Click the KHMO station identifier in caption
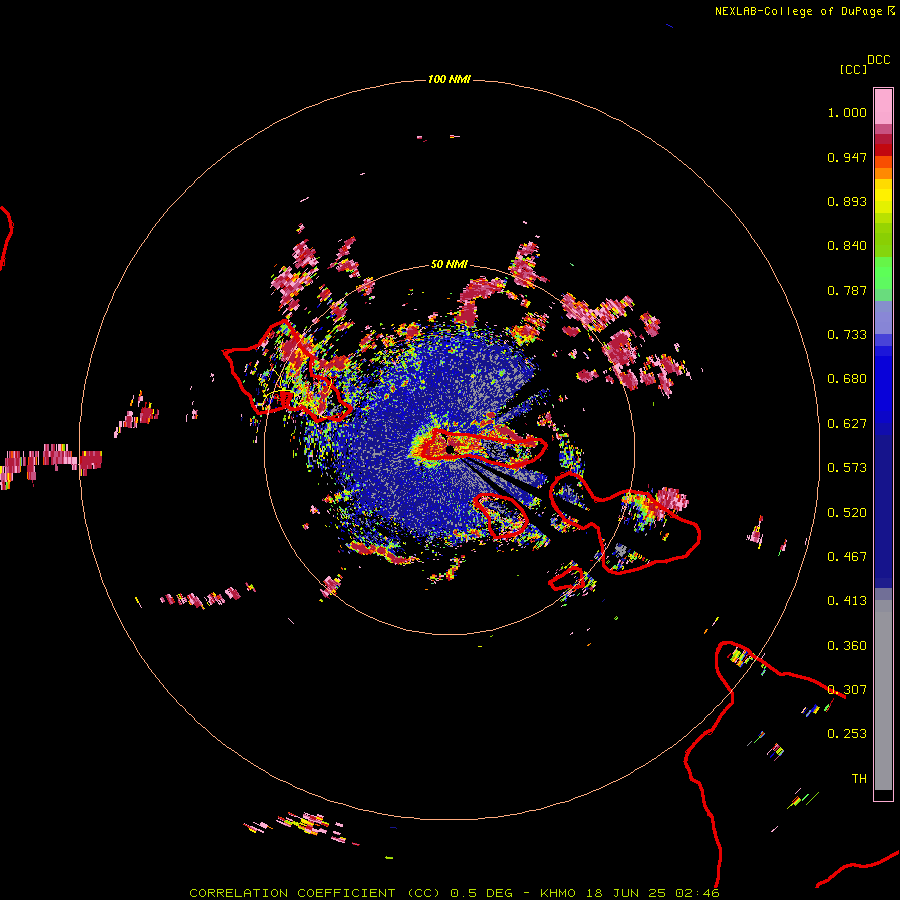This screenshot has height=900, width=900. 558,893
